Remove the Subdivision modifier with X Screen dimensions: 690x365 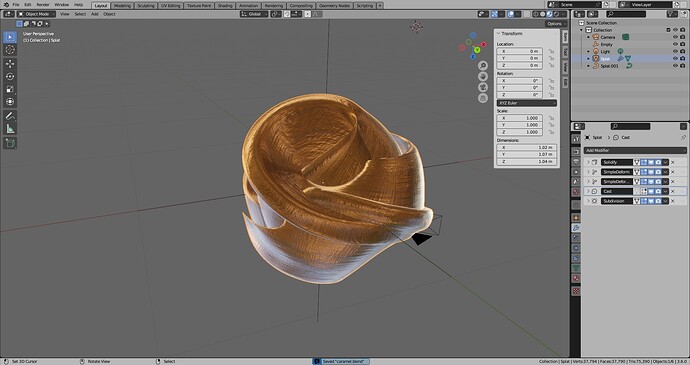point(672,201)
